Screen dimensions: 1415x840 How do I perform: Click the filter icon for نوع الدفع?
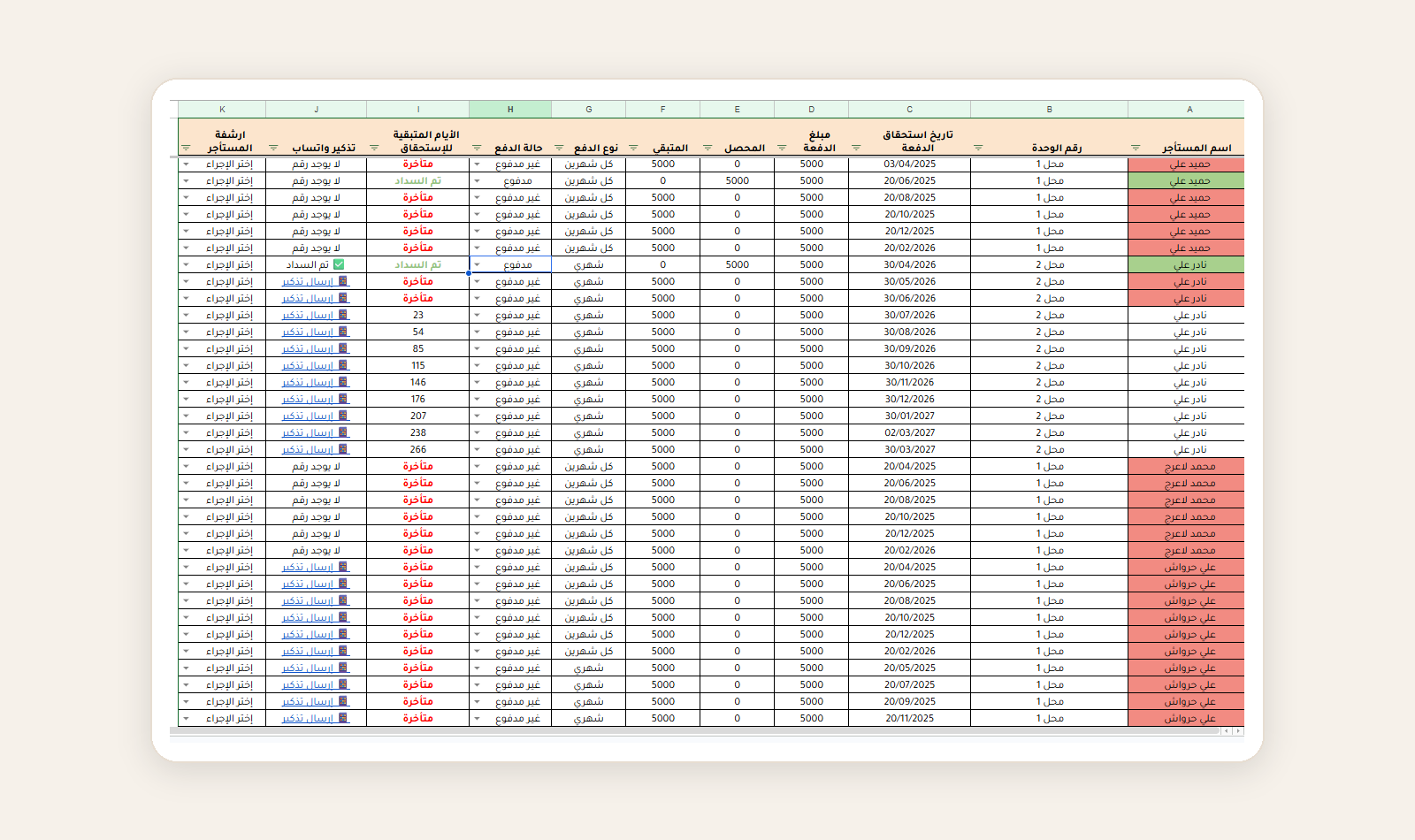tap(559, 148)
